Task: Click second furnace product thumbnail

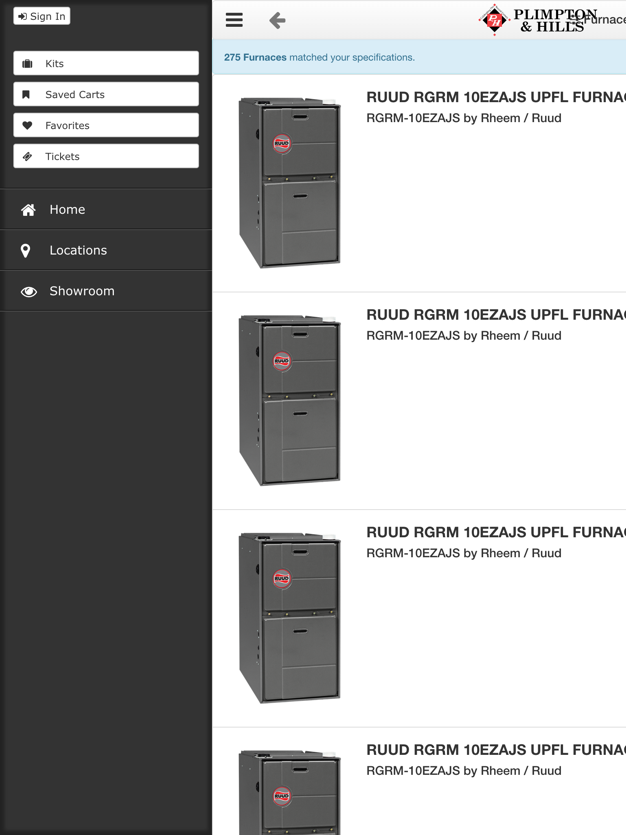Action: tap(289, 400)
